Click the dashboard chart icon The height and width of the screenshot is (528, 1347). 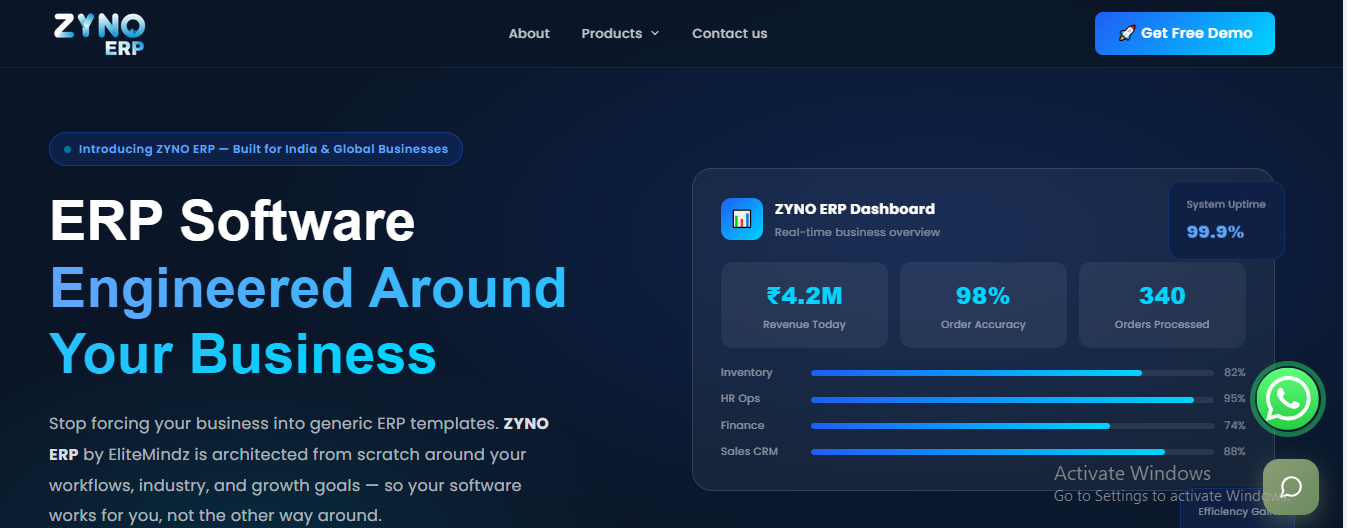tap(742, 219)
